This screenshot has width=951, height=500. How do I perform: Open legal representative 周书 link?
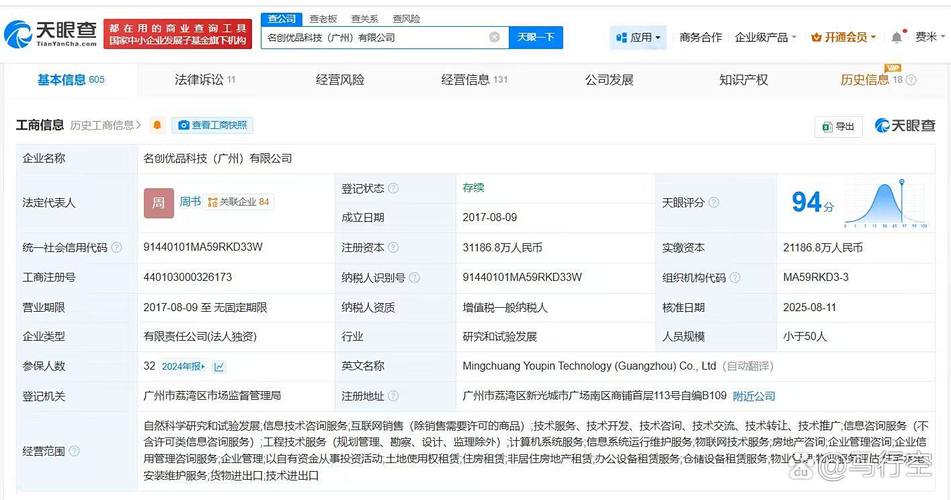point(190,201)
